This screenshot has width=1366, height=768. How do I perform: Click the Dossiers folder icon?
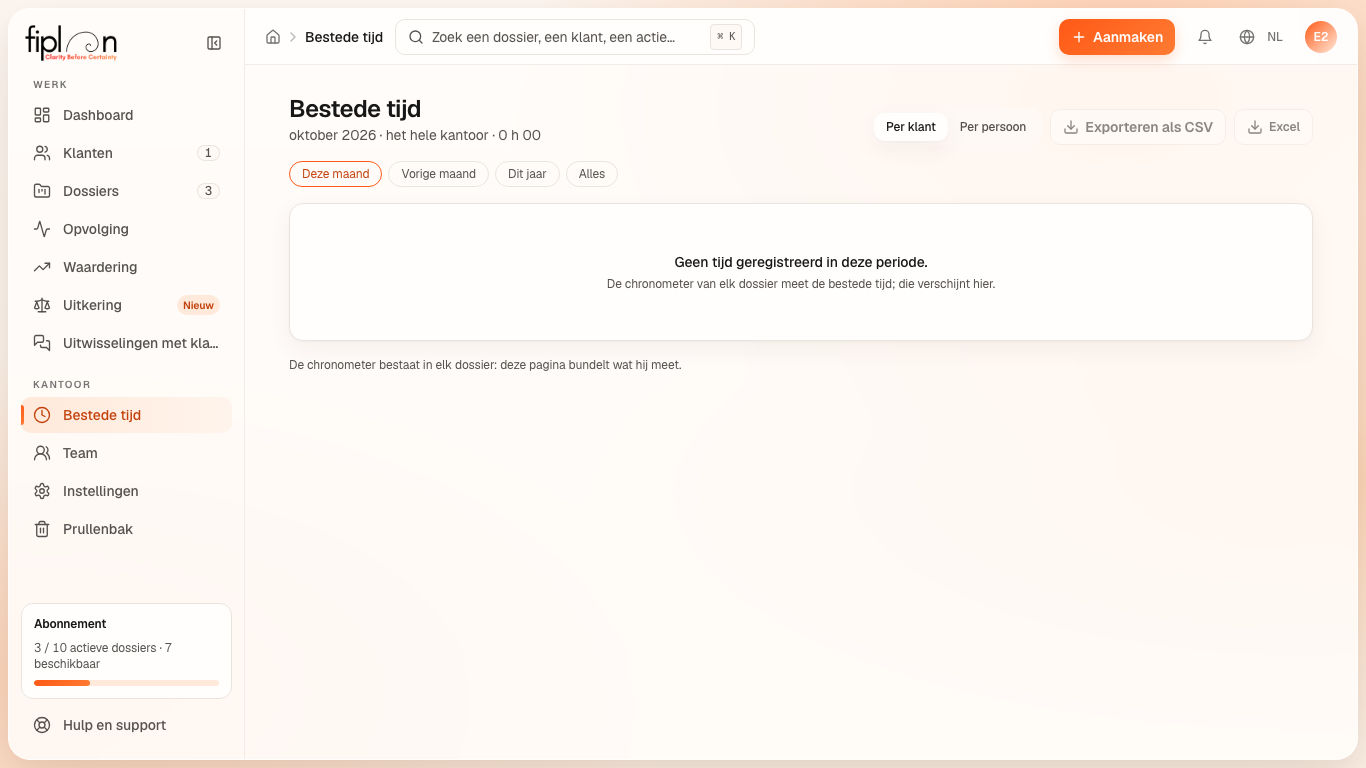[42, 191]
